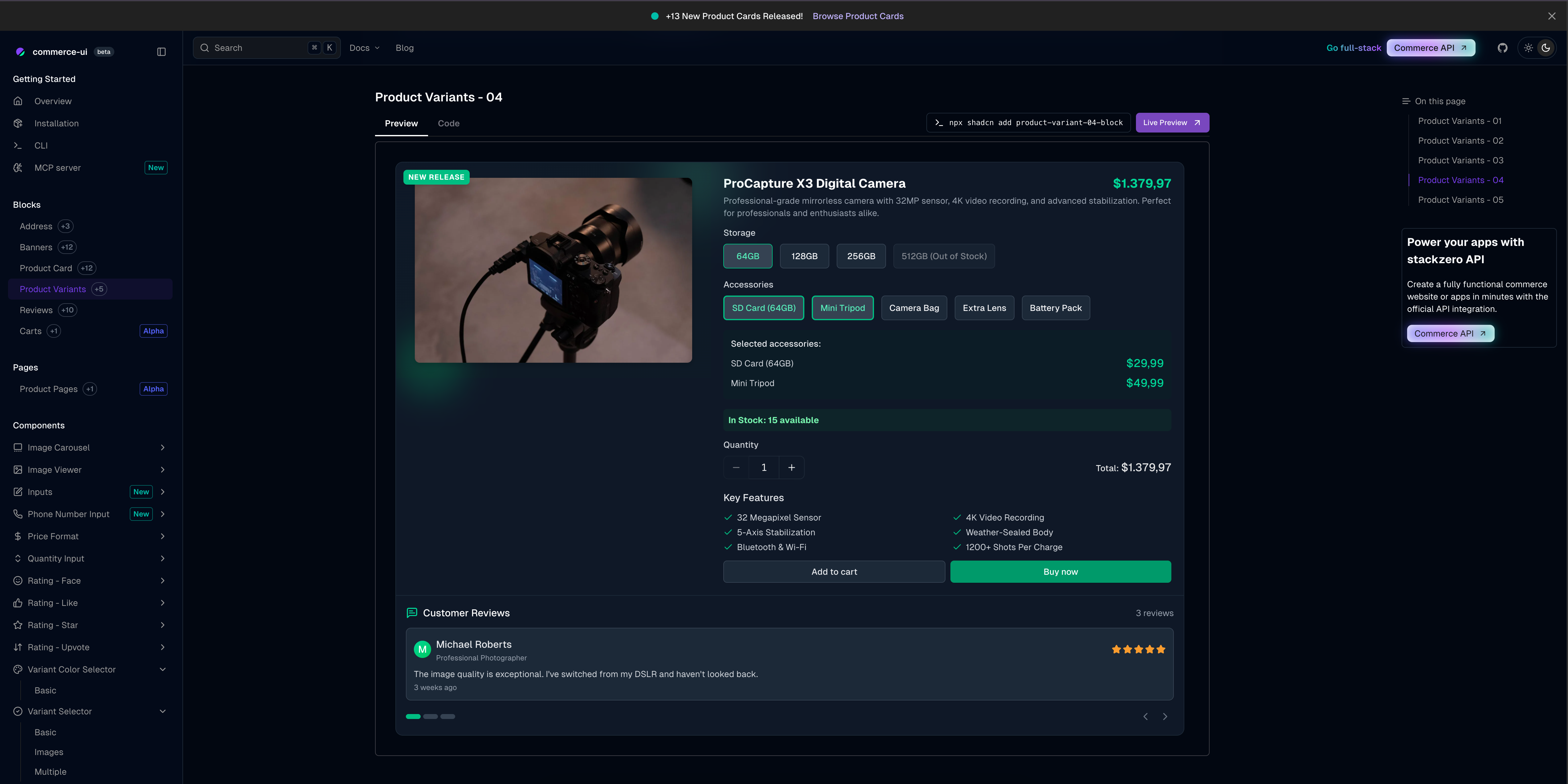
Task: Click the Customer Reviews chat bubble icon
Action: [x=413, y=613]
